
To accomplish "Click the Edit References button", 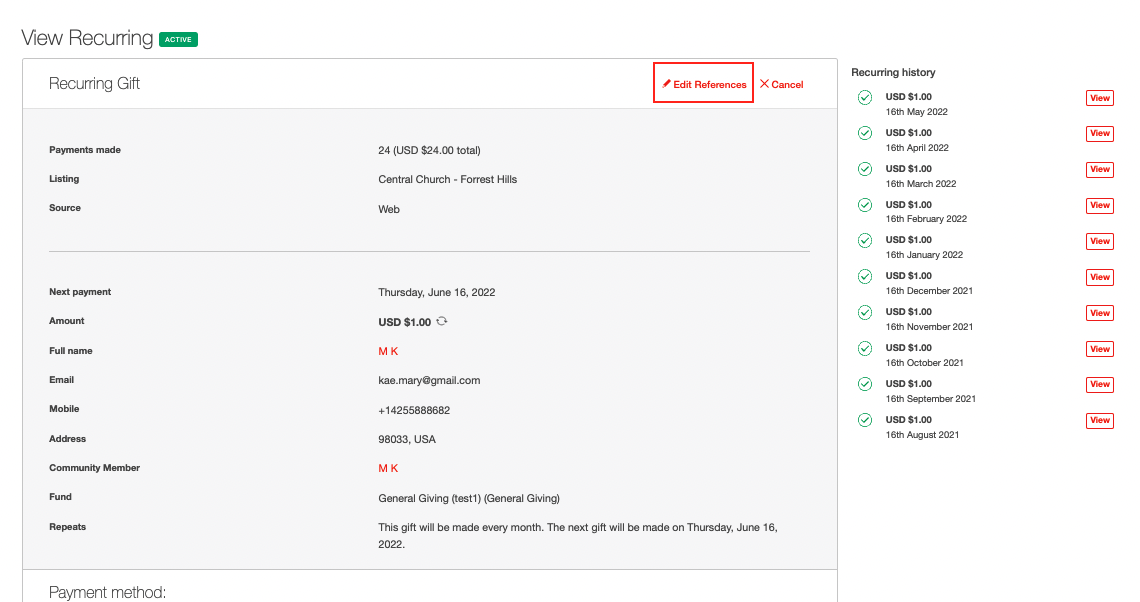I will [703, 84].
